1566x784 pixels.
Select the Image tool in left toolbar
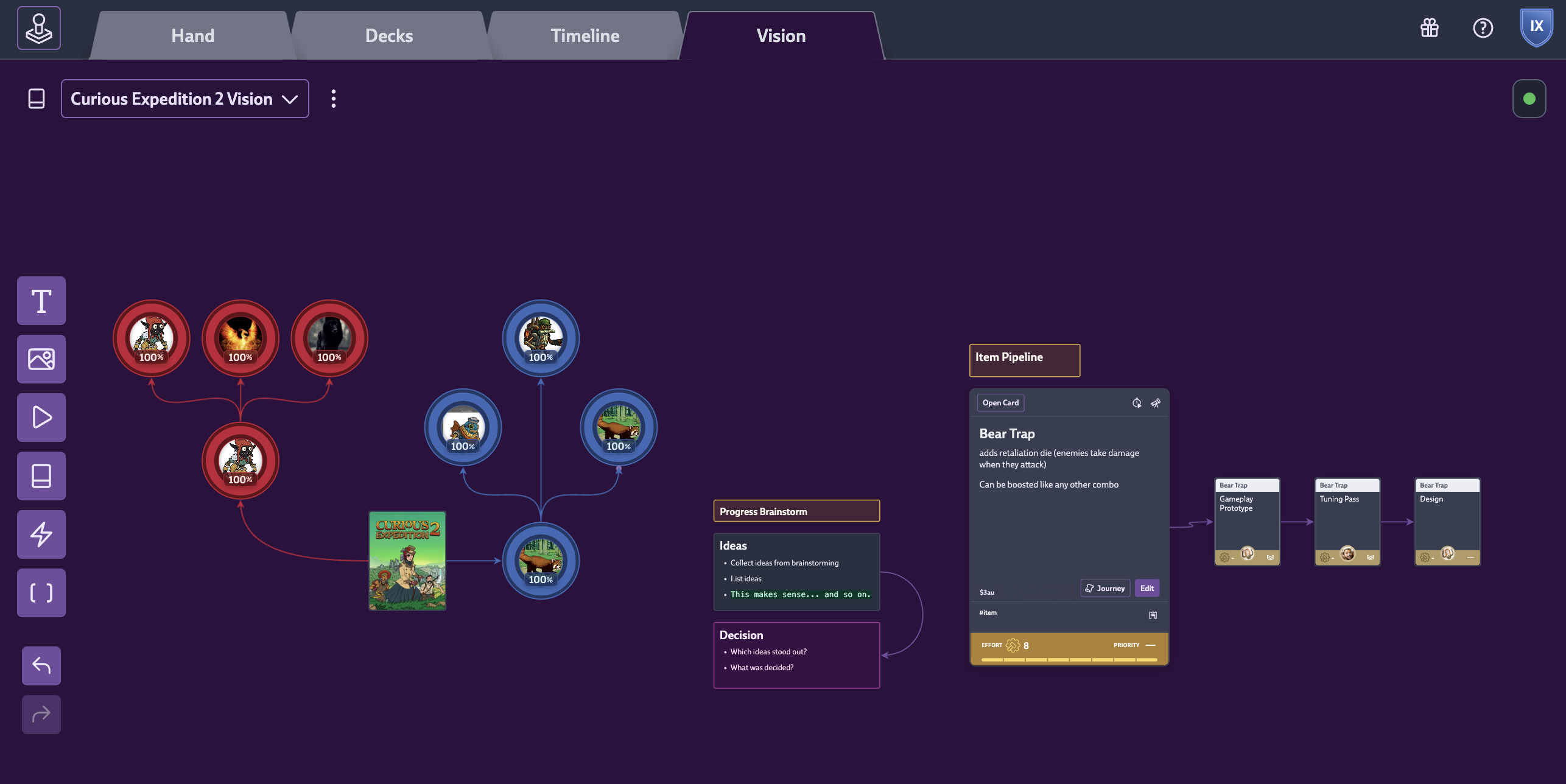click(x=41, y=359)
